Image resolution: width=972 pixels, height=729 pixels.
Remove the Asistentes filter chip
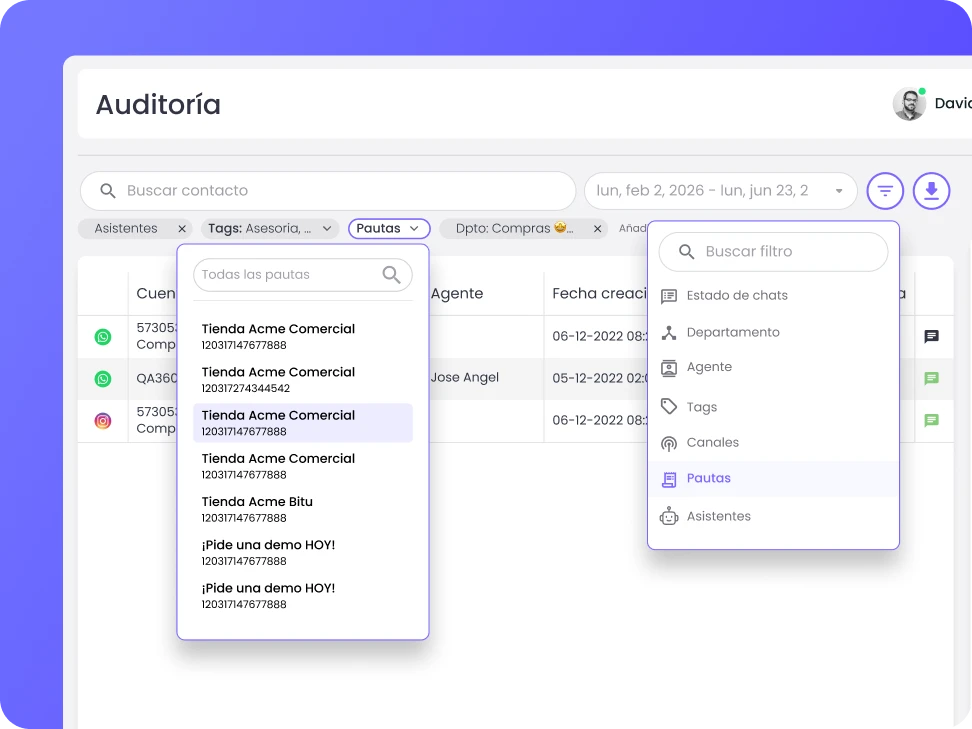point(182,229)
